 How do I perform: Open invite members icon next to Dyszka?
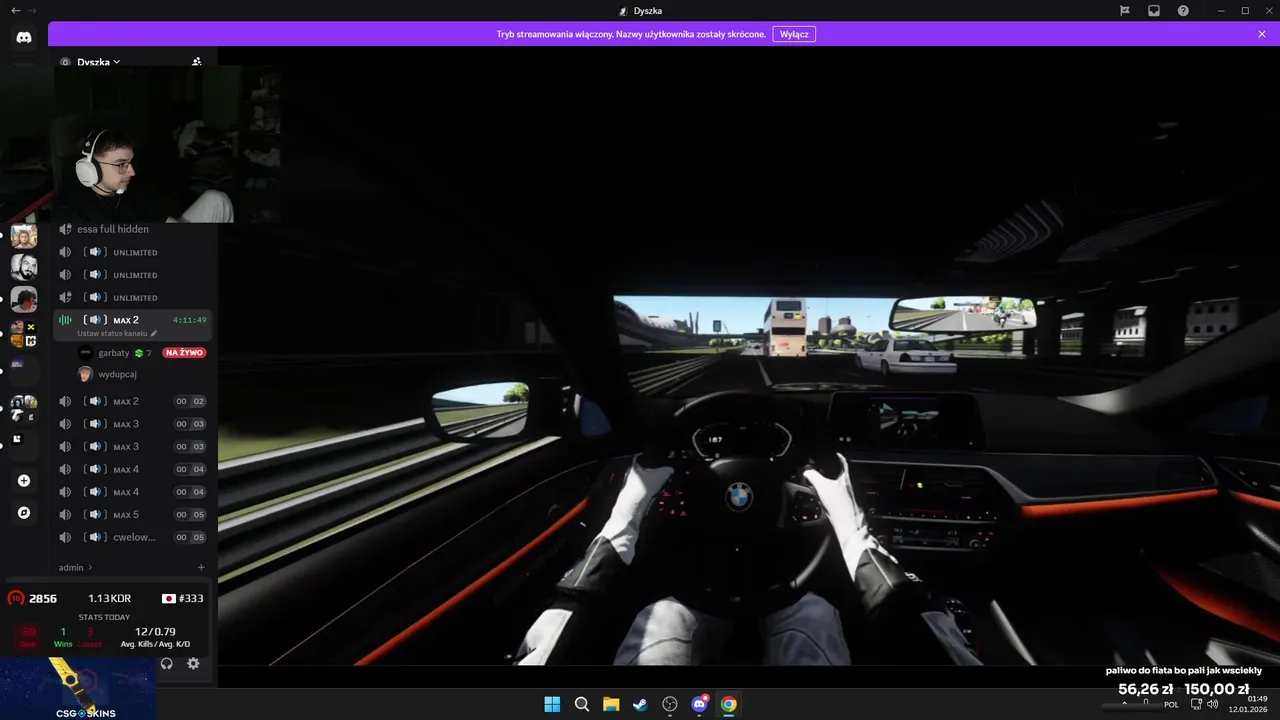click(197, 61)
